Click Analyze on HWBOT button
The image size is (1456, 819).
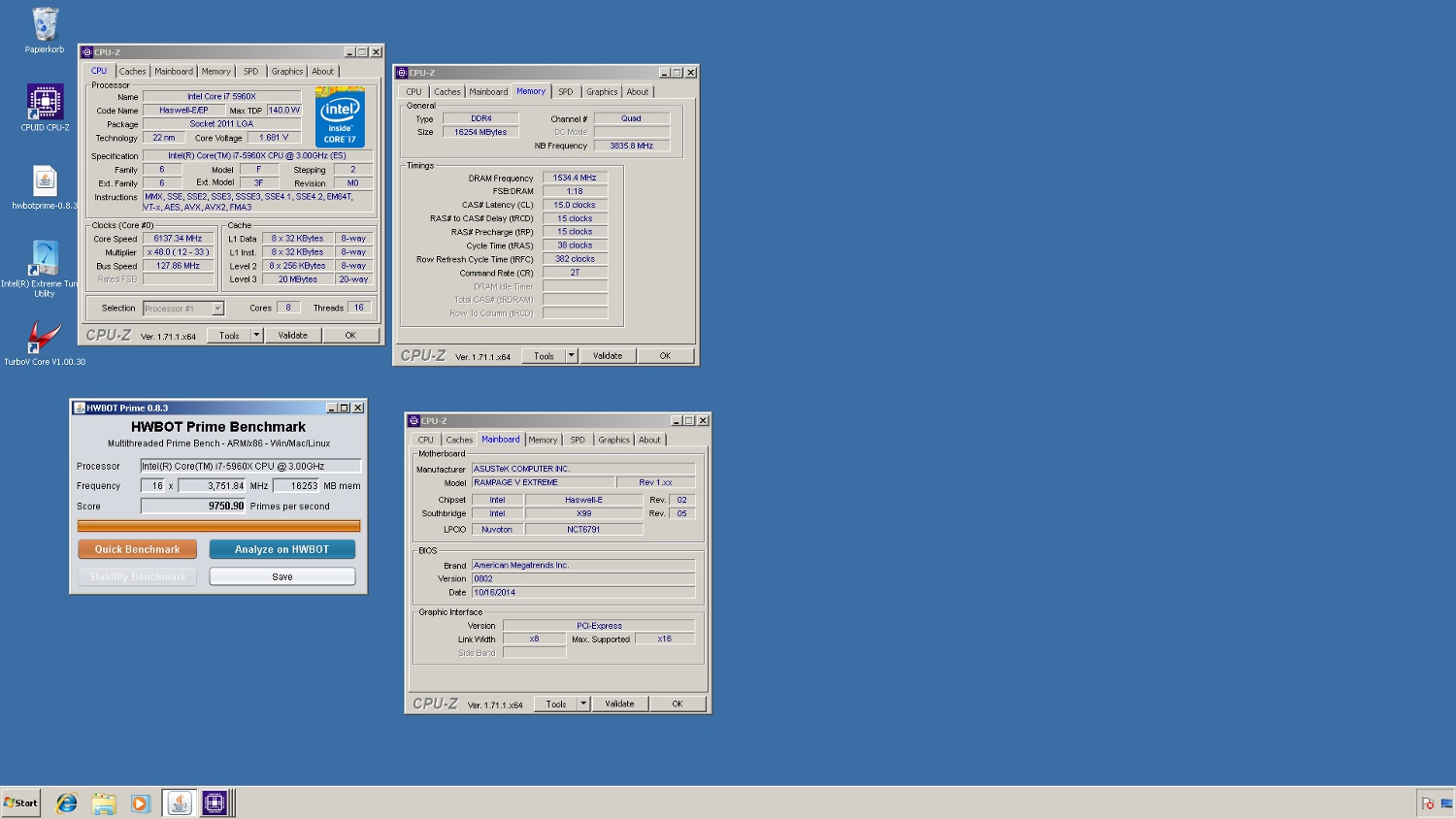coord(282,549)
